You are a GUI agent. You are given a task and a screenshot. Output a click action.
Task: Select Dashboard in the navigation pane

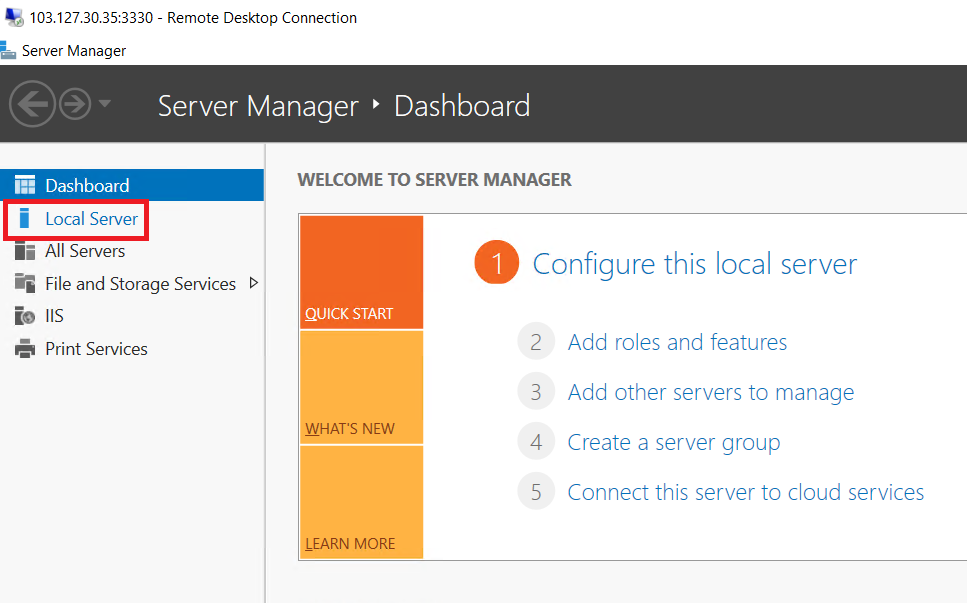coord(132,185)
